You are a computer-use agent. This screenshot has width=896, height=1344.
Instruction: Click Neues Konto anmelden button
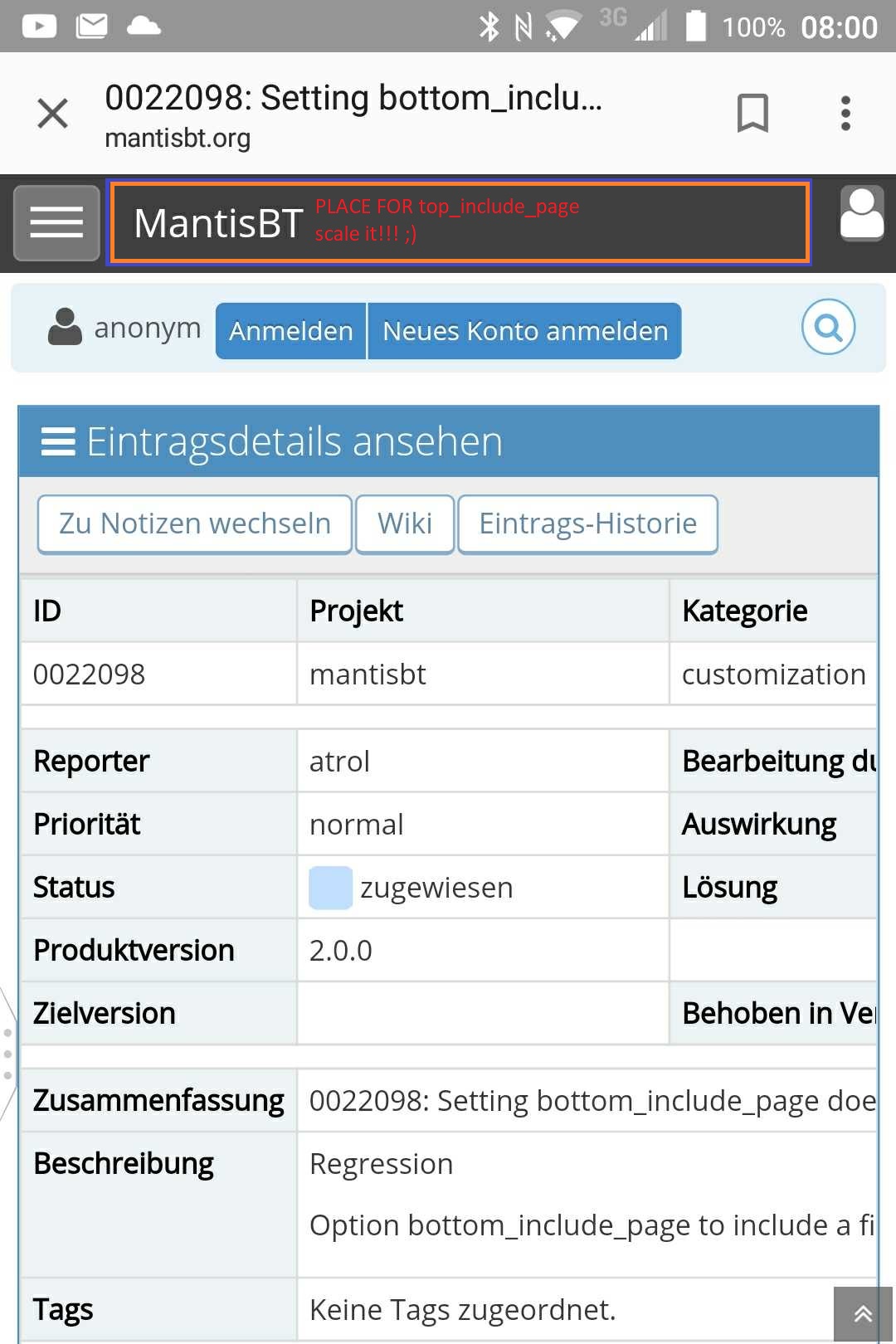pos(524,331)
